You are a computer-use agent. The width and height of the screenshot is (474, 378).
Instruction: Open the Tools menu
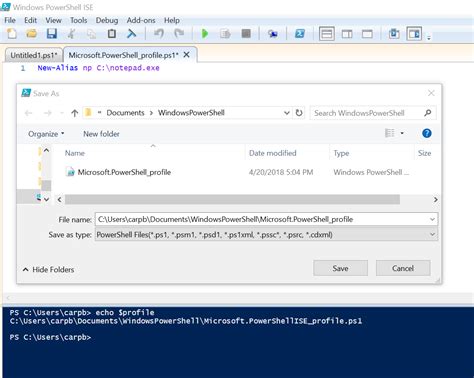click(78, 20)
